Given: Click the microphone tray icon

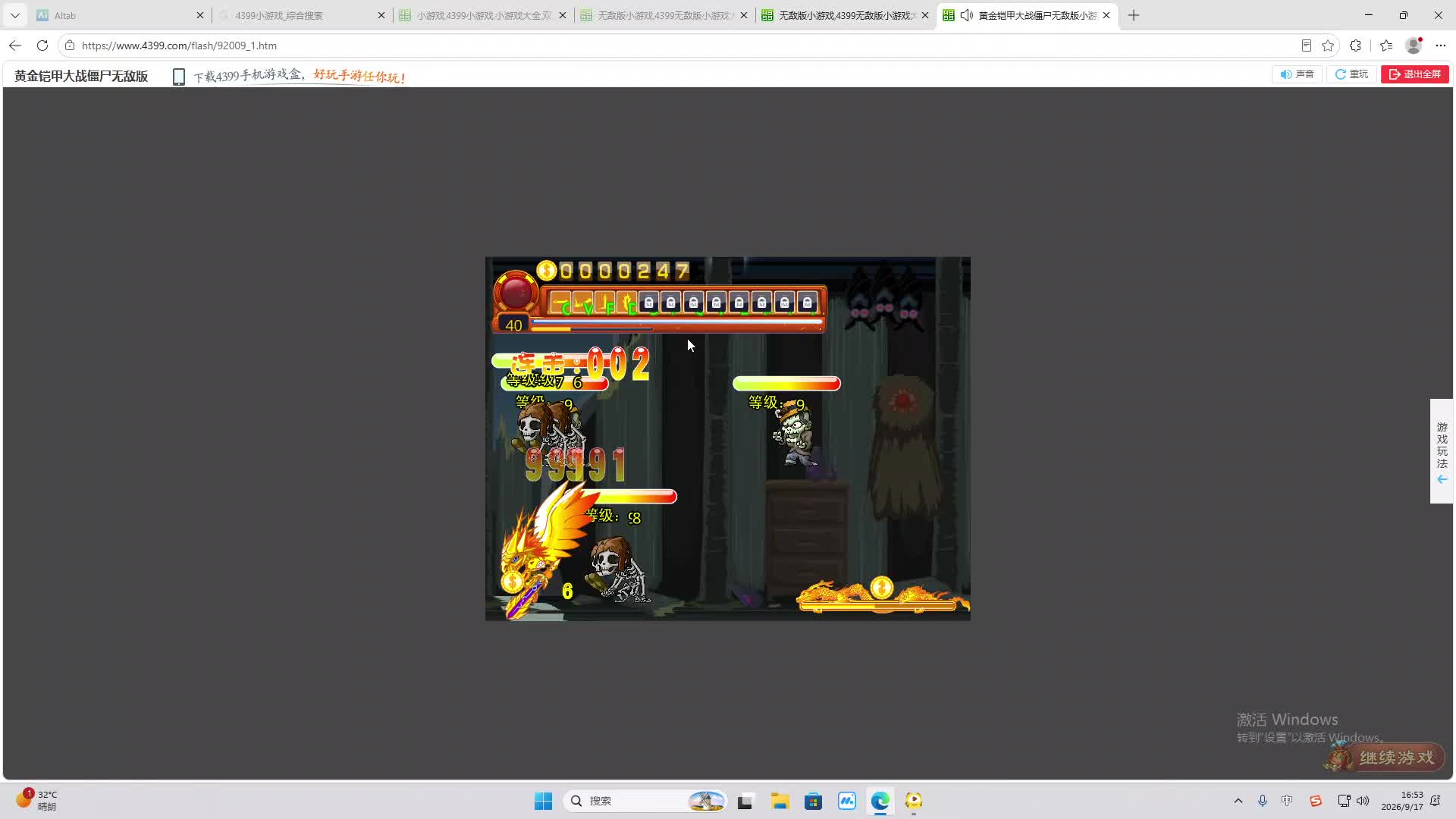Looking at the screenshot, I should [x=1263, y=801].
